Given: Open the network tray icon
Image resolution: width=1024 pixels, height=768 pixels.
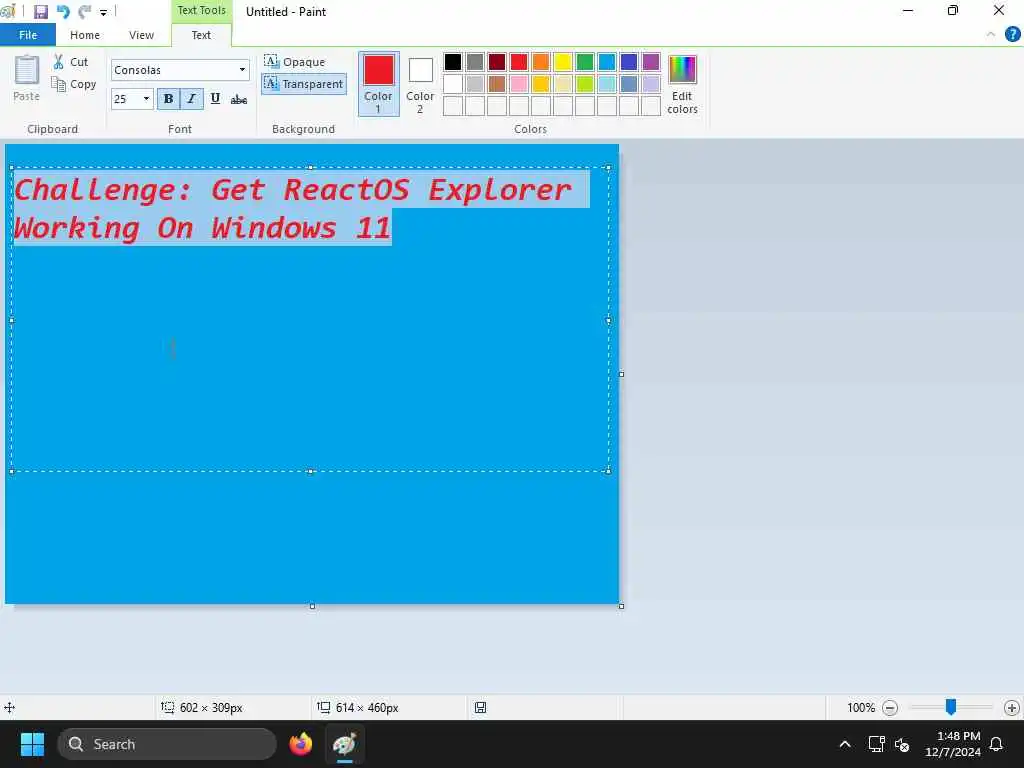Looking at the screenshot, I should click(x=876, y=744).
